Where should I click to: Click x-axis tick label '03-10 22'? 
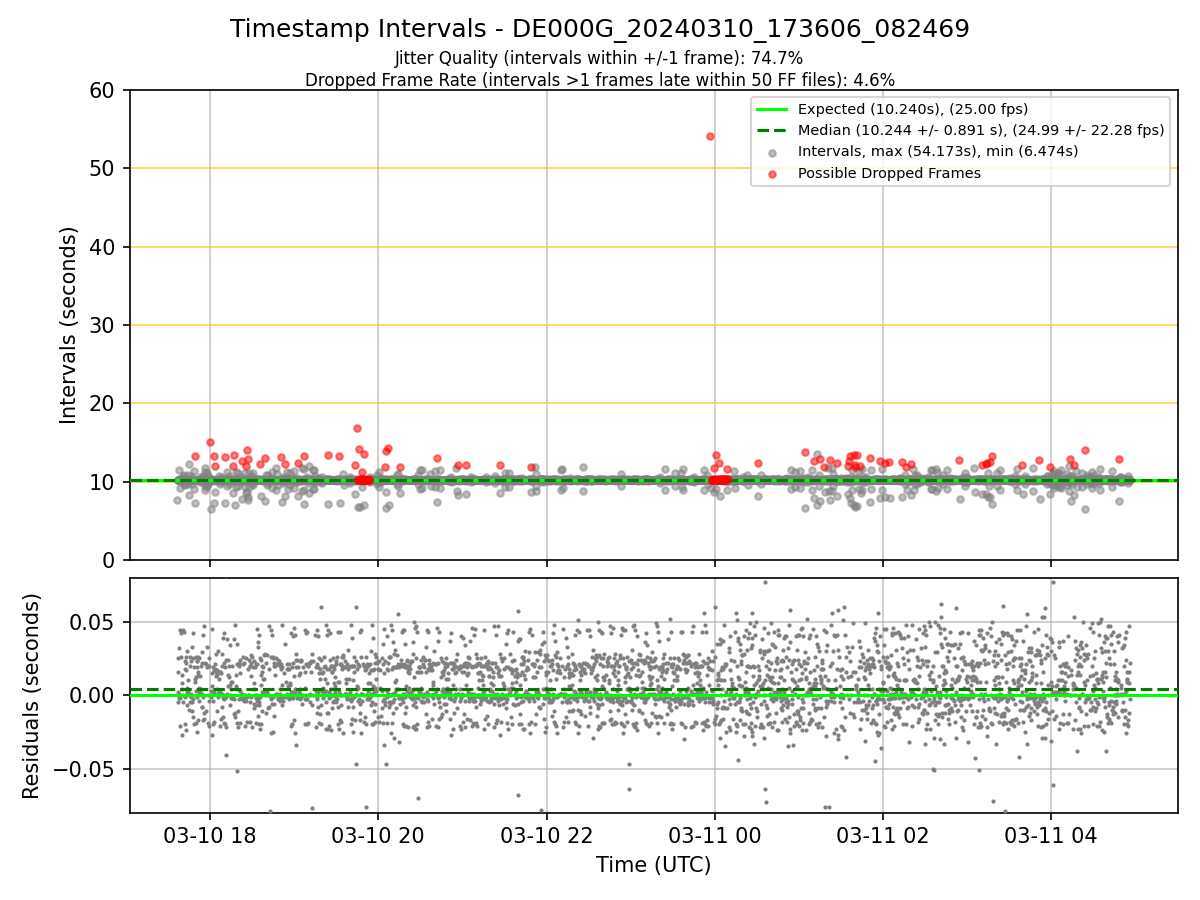[x=546, y=834]
